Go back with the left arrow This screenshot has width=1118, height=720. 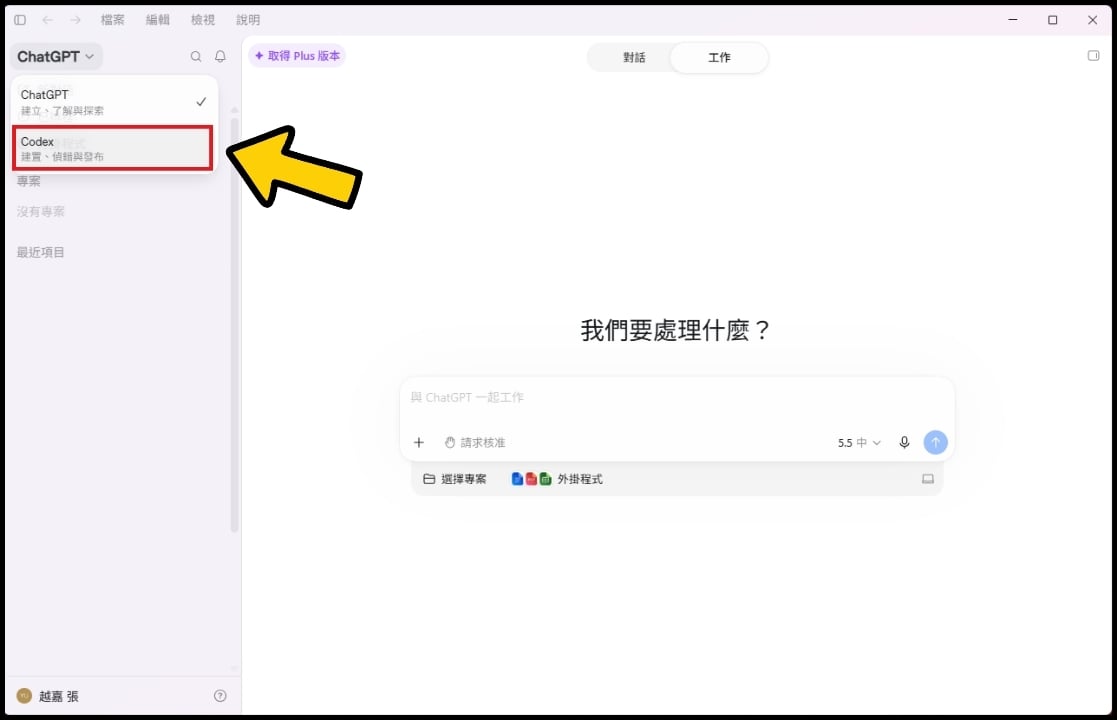[x=48, y=20]
